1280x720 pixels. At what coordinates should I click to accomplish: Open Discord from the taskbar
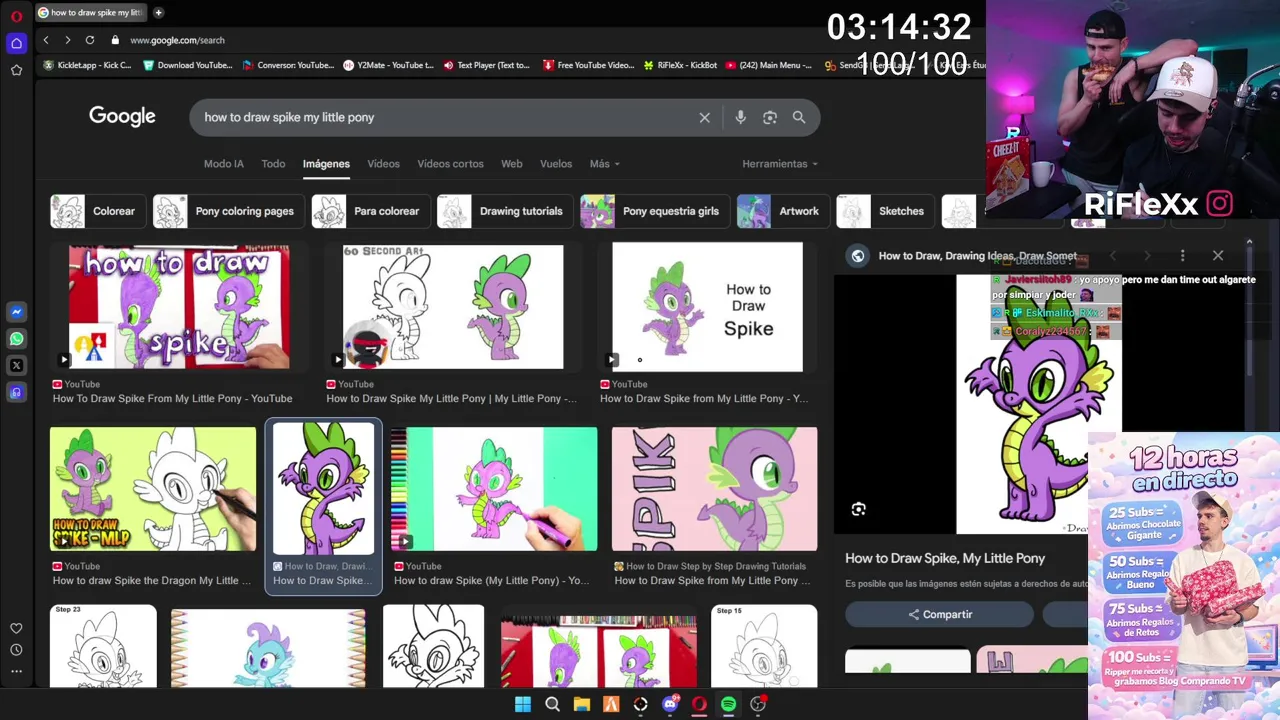(x=670, y=704)
